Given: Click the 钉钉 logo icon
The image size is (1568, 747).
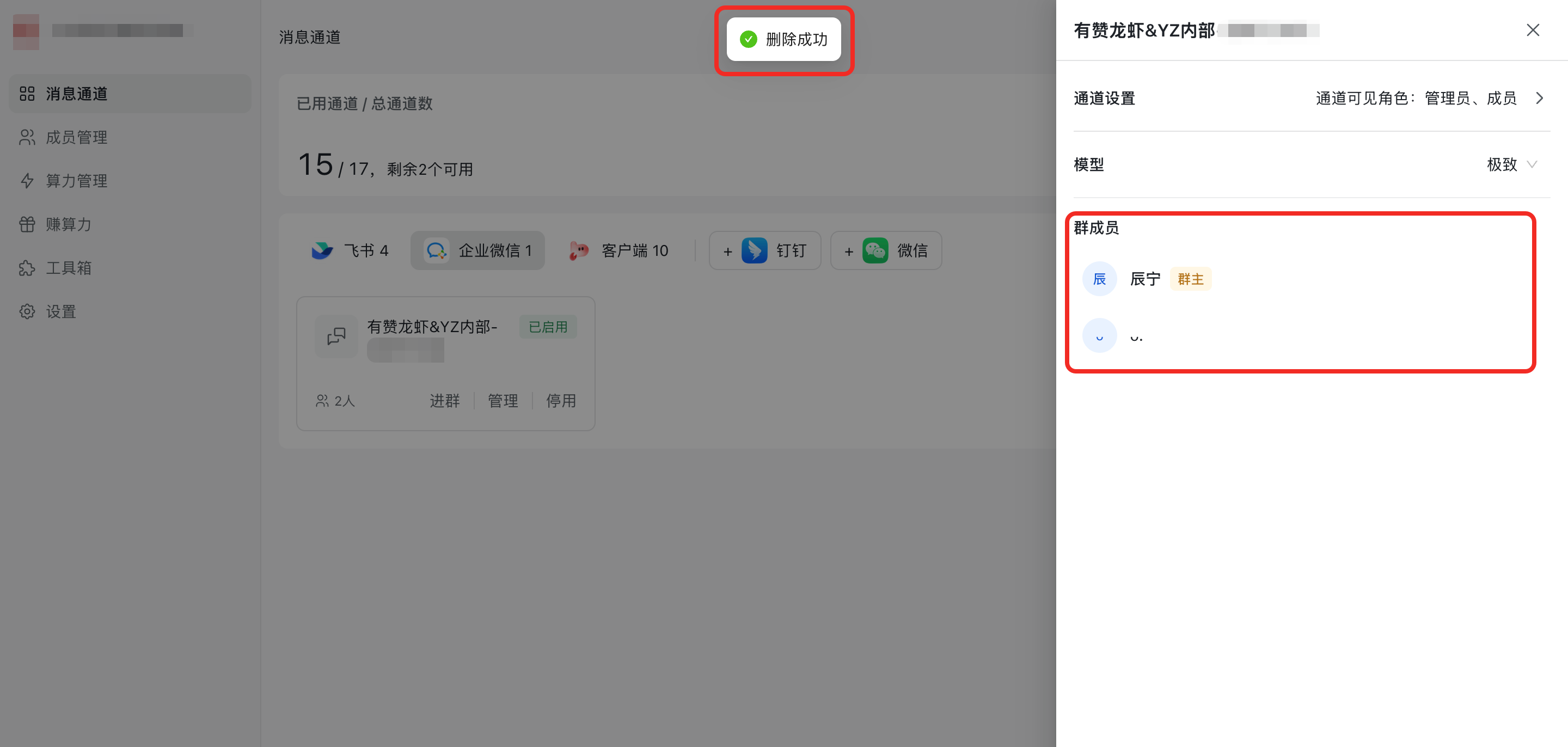Looking at the screenshot, I should pyautogui.click(x=754, y=250).
